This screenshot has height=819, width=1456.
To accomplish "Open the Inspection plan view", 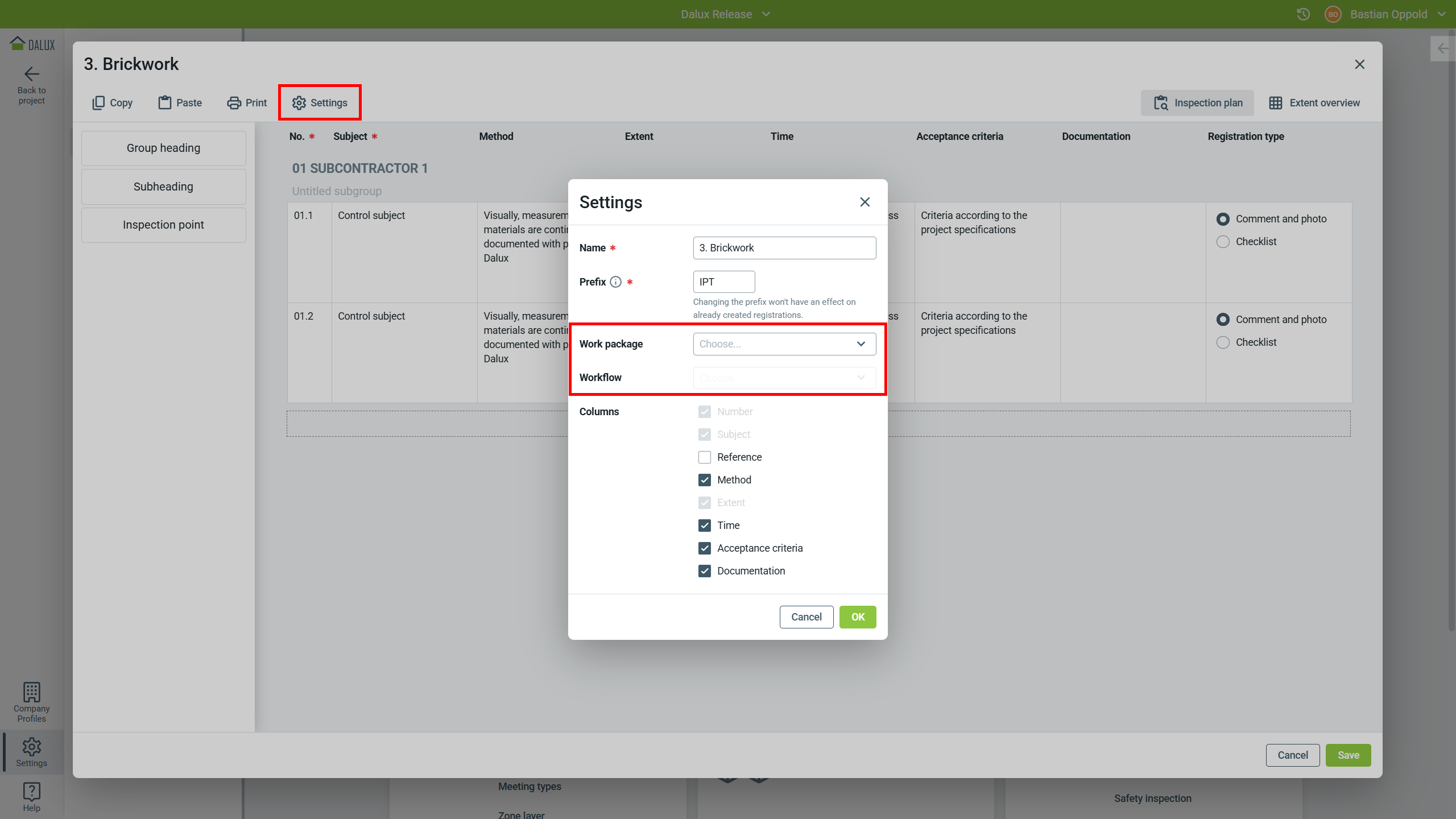I will click(1197, 103).
